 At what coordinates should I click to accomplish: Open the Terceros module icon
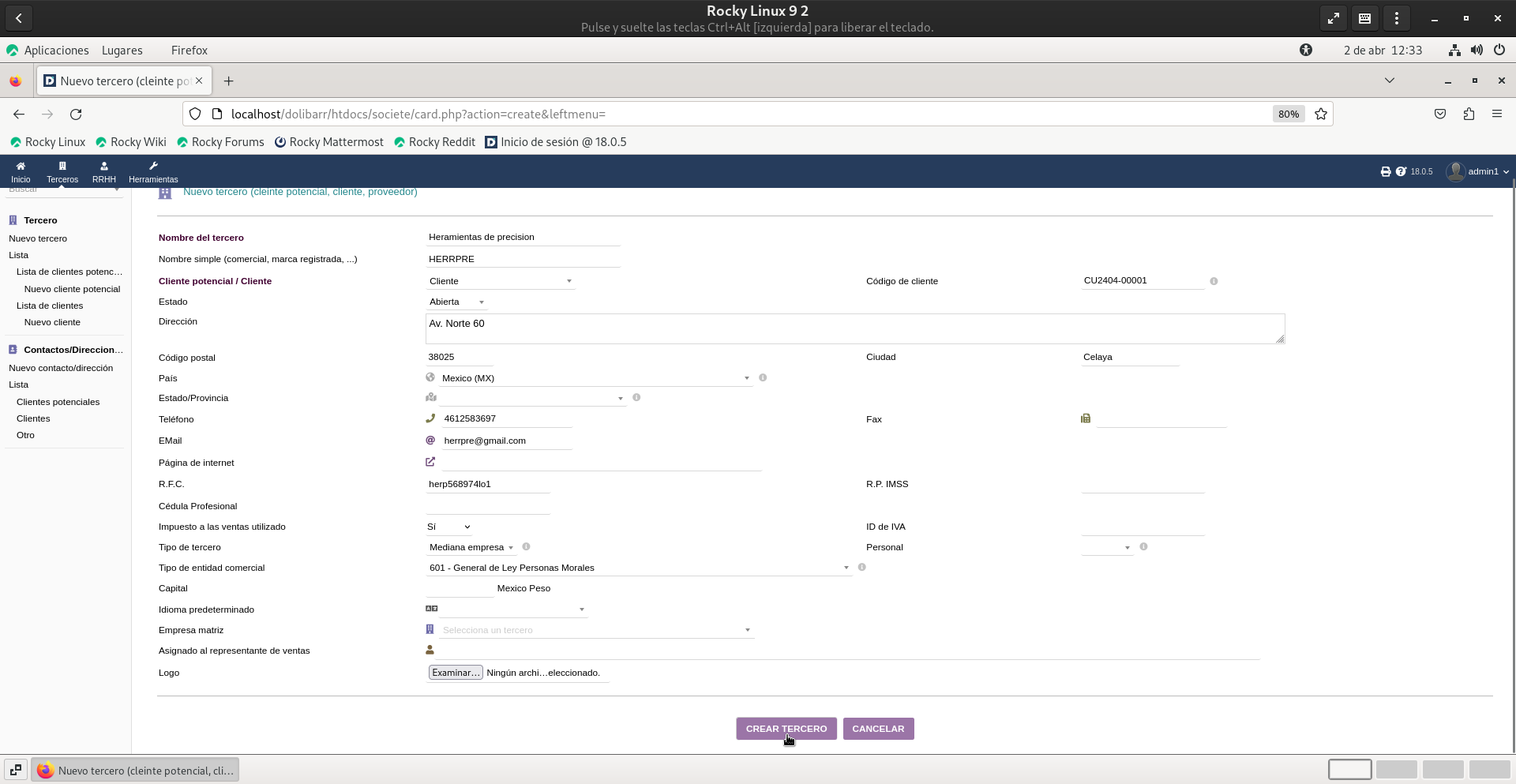[62, 167]
